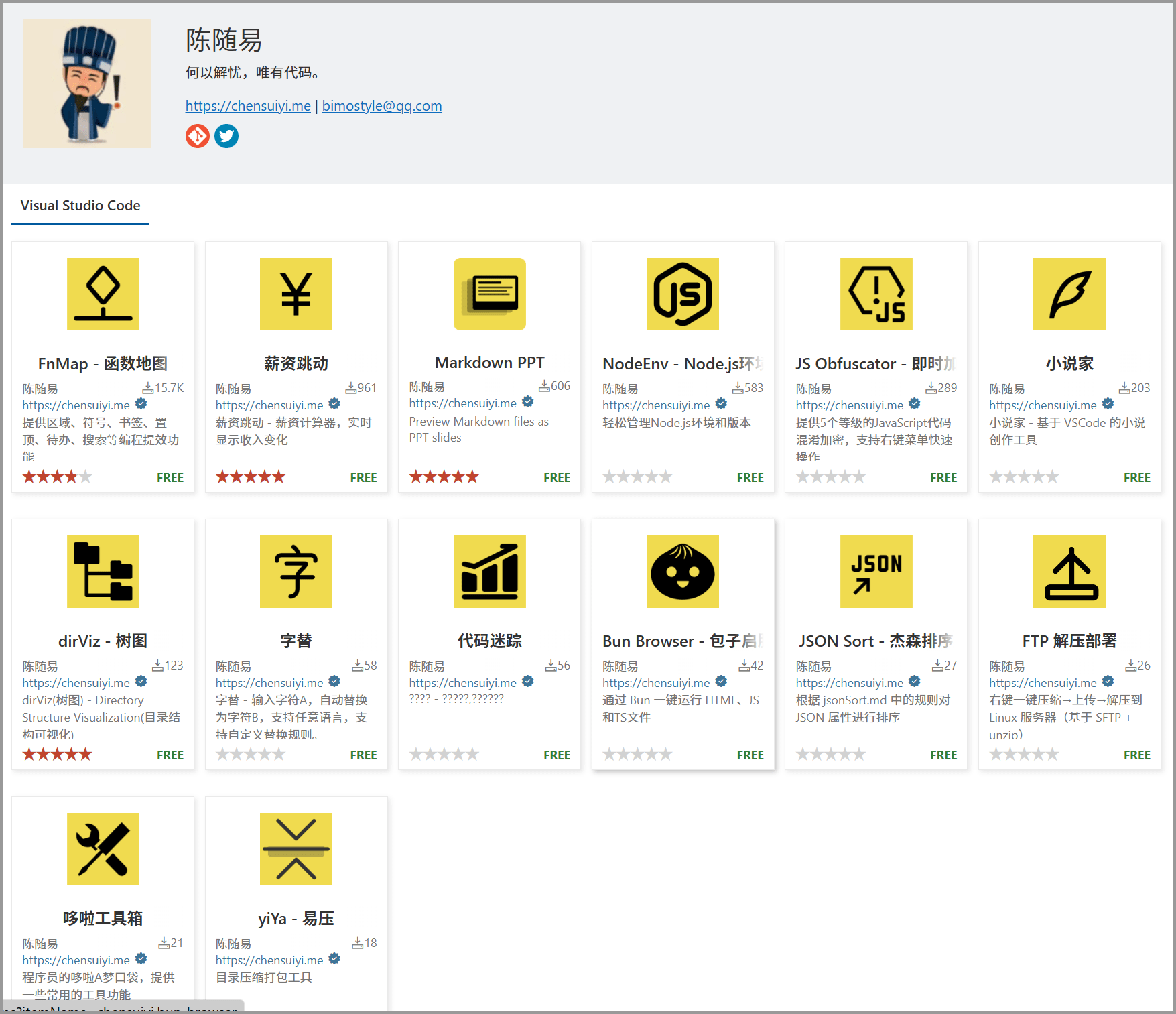Screen dimensions: 1176x1014
Task: Click the 小说家 extension title
Action: point(1069,364)
